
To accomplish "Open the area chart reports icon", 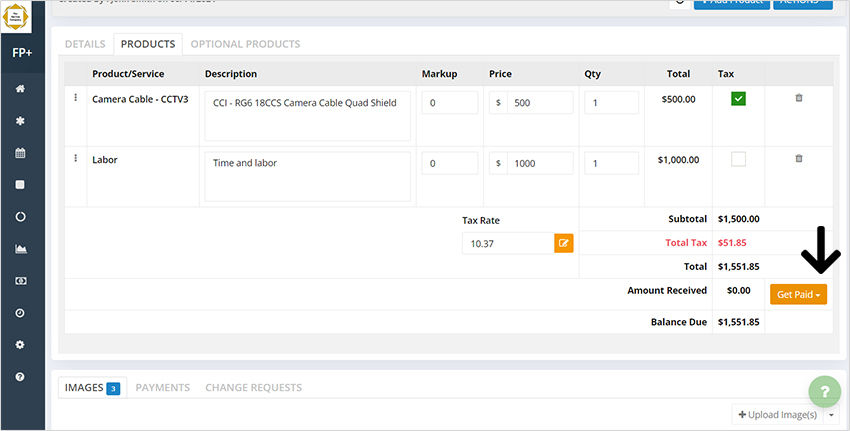I will point(20,249).
